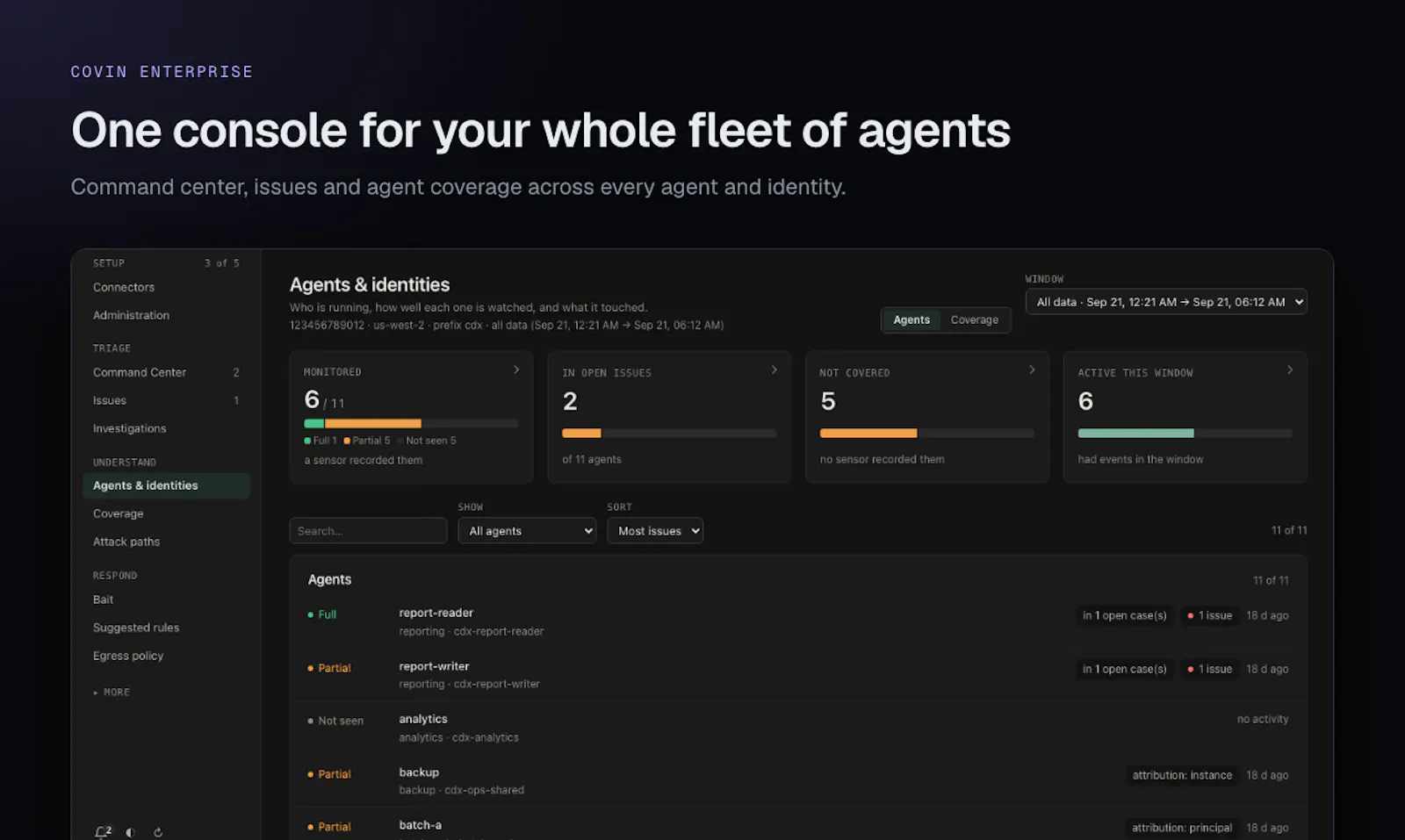
Task: Open the Show All agents dropdown
Action: (527, 531)
